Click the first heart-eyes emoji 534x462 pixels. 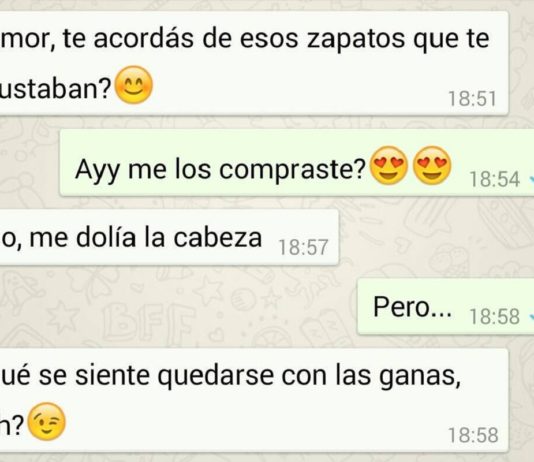[x=389, y=165]
